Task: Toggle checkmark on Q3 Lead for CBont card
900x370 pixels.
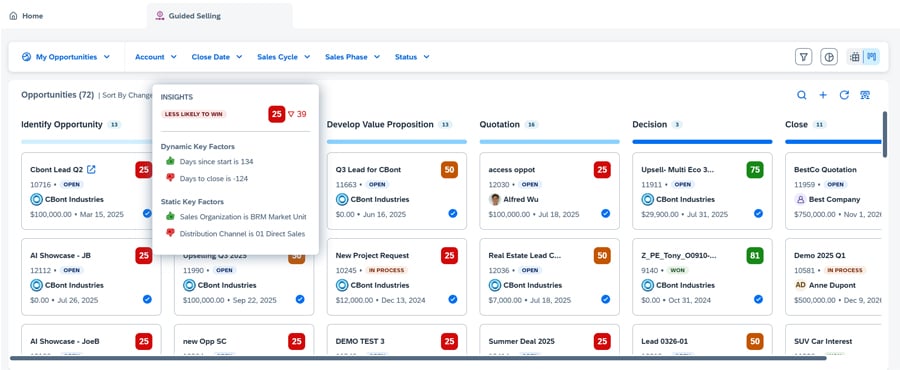Action: [453, 213]
